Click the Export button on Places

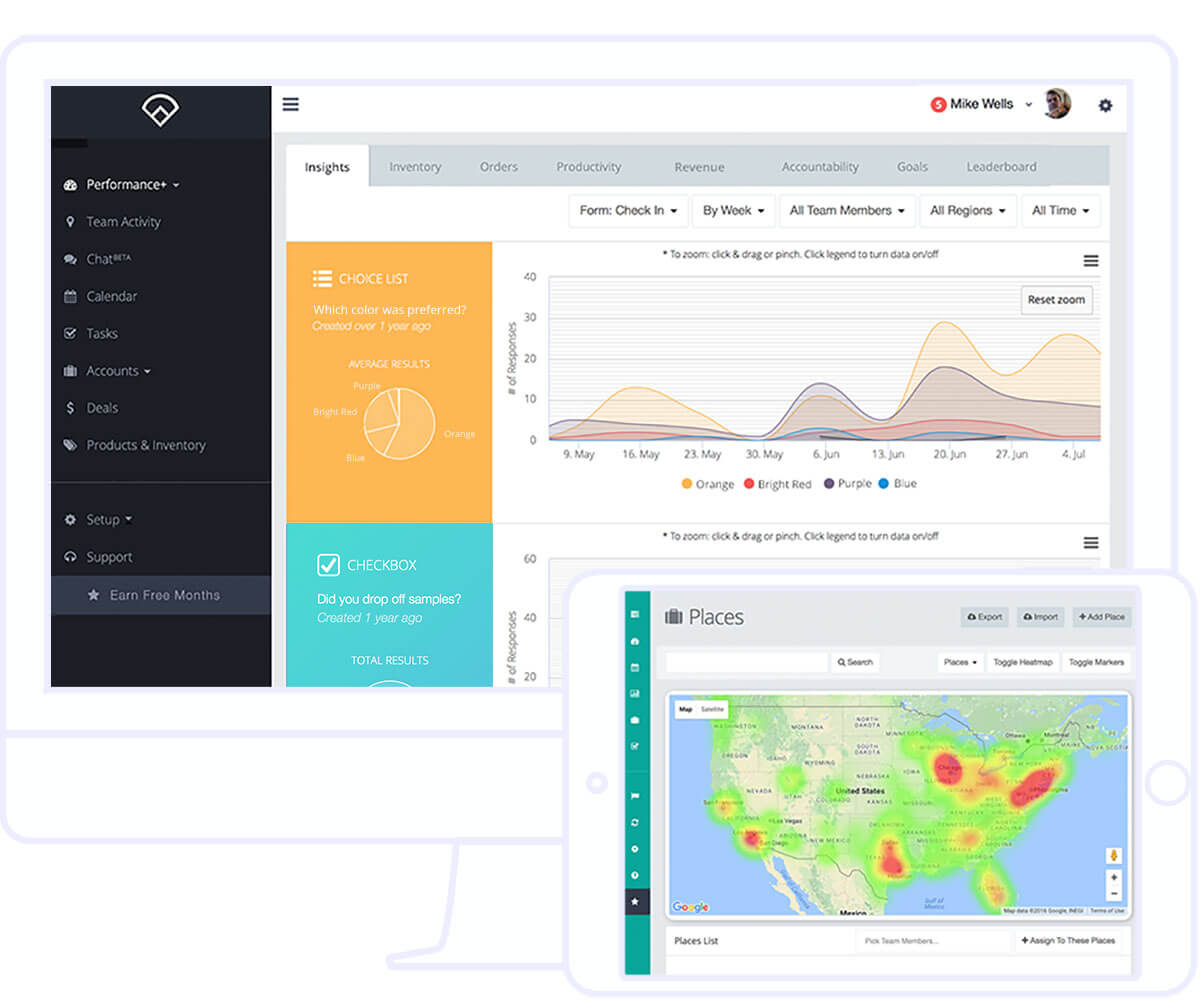point(984,617)
